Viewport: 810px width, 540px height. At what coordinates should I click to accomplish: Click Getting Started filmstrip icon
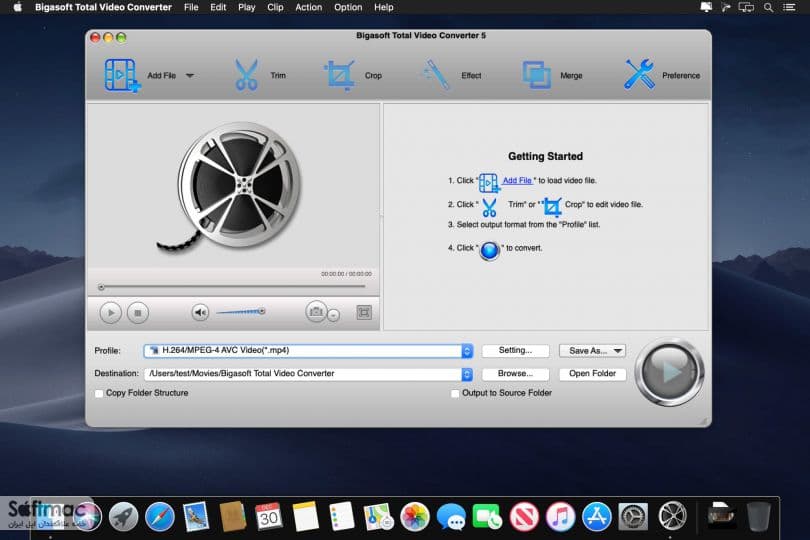pyautogui.click(x=489, y=182)
